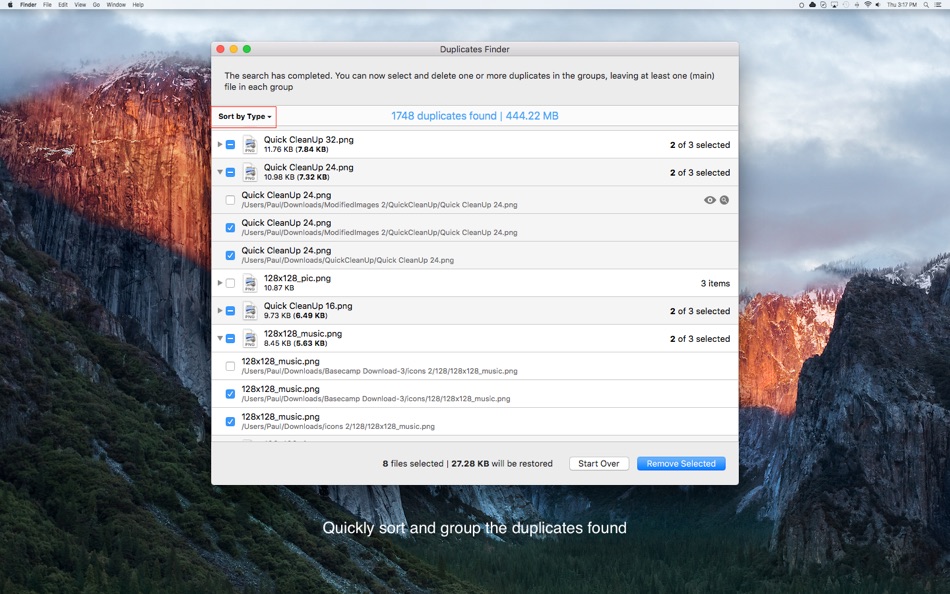The height and width of the screenshot is (594, 950).
Task: Uncheck 128x128_music.png in Downloads/icons 2
Action: (230, 421)
